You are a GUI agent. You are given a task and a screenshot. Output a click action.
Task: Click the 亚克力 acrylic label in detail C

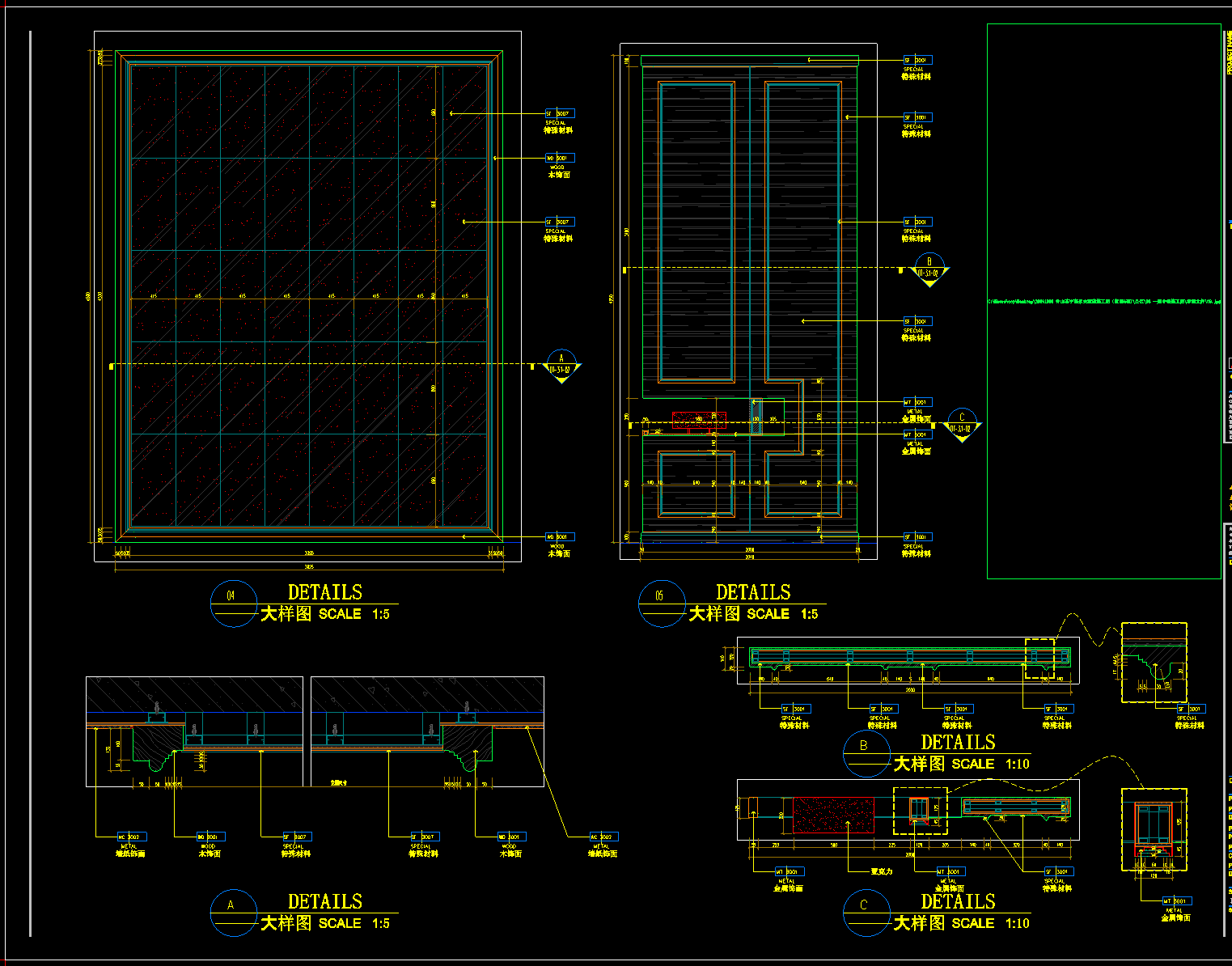coord(881,871)
